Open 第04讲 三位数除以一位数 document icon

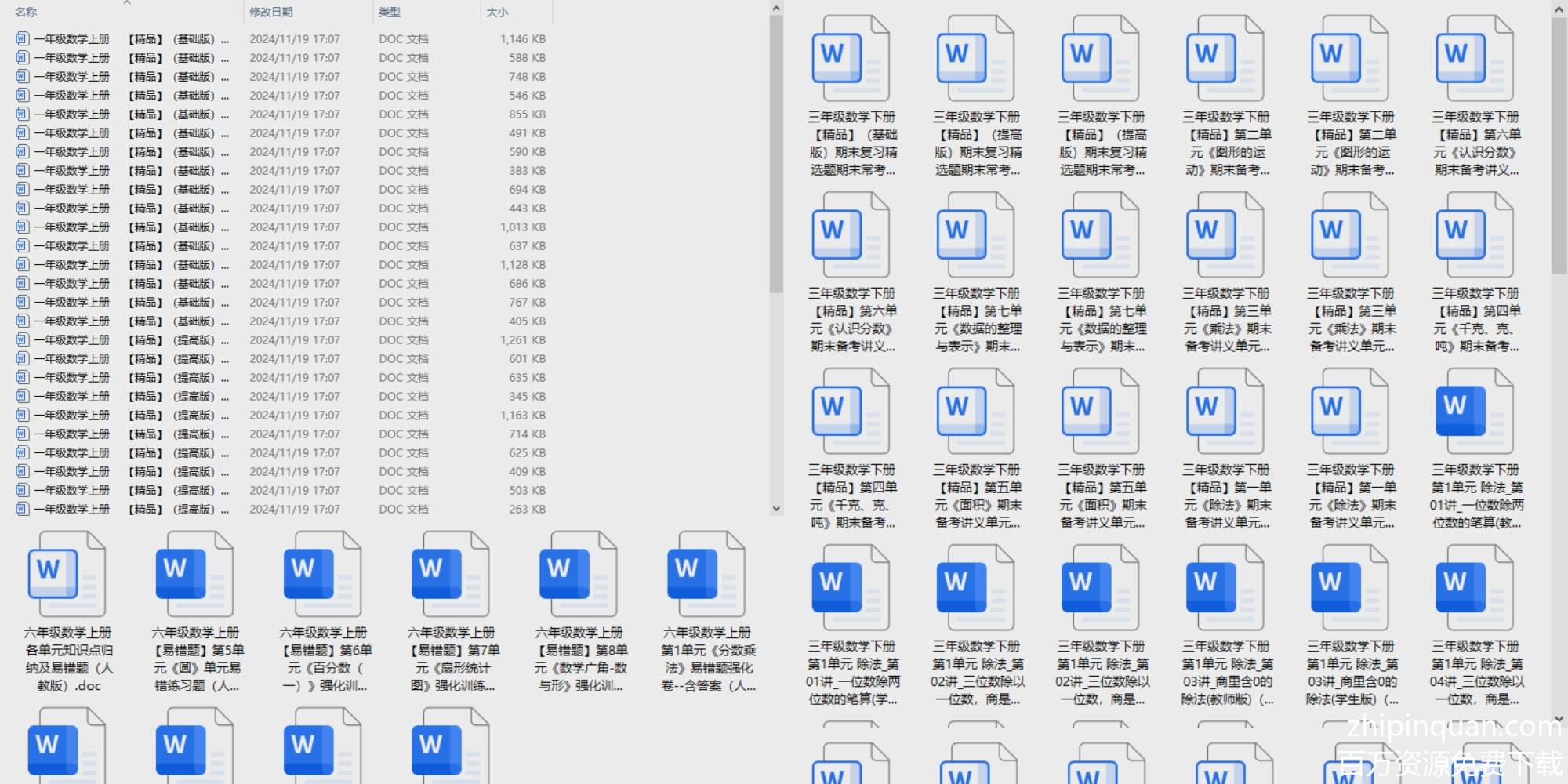point(1474,588)
